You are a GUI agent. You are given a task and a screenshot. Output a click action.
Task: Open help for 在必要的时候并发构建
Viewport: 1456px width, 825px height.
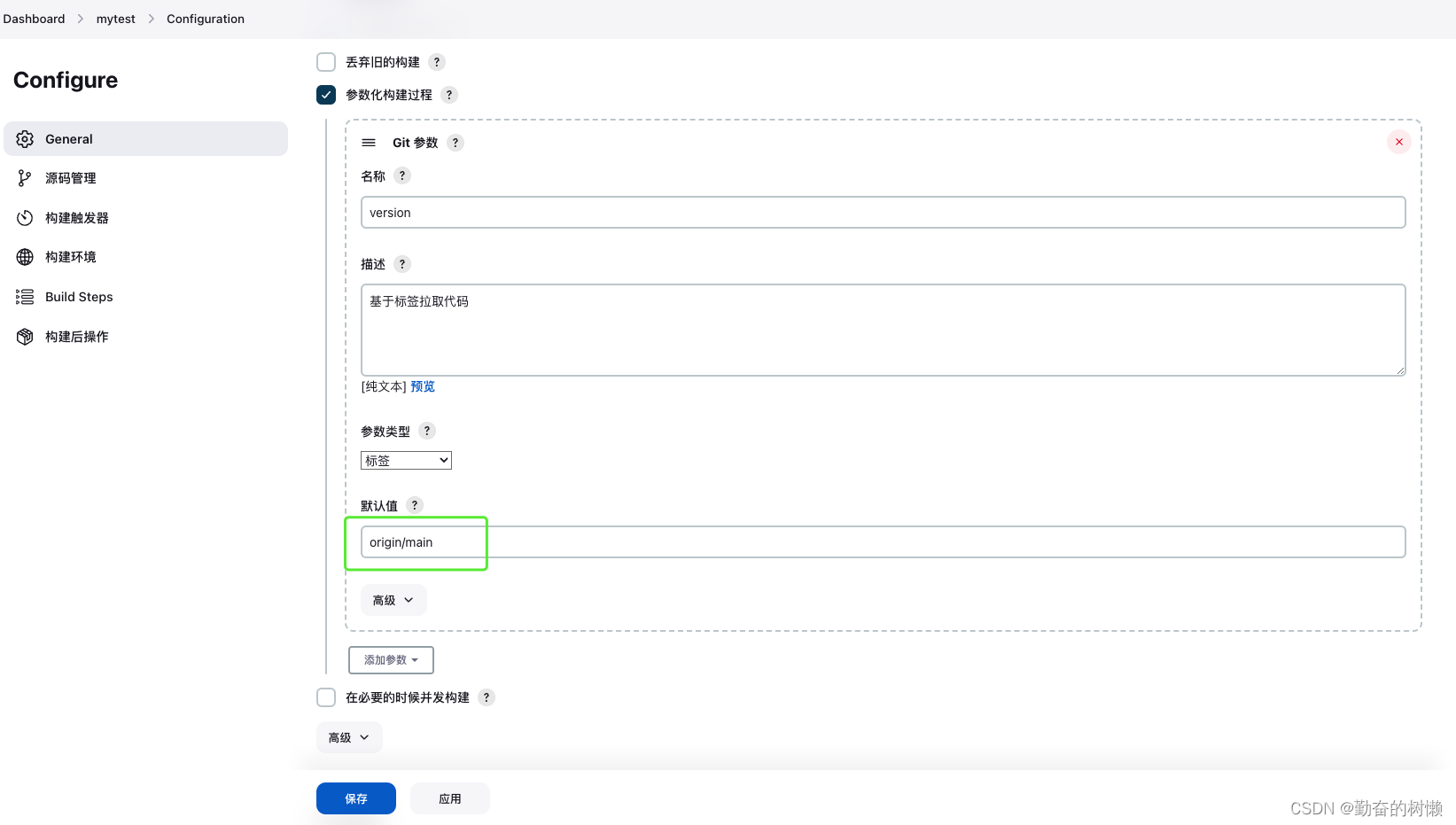[487, 697]
